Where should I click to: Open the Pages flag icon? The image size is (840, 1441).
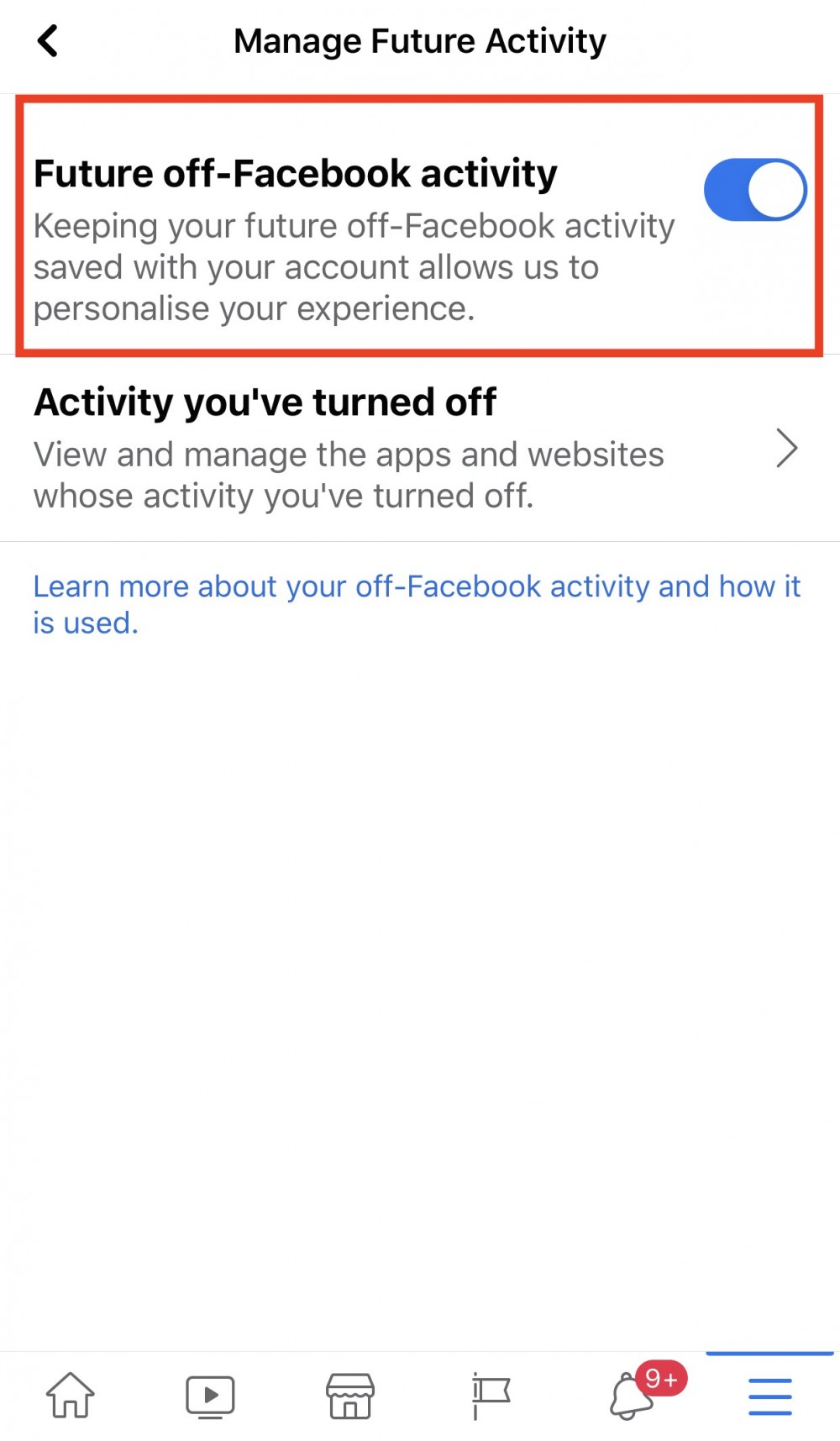[x=491, y=1396]
